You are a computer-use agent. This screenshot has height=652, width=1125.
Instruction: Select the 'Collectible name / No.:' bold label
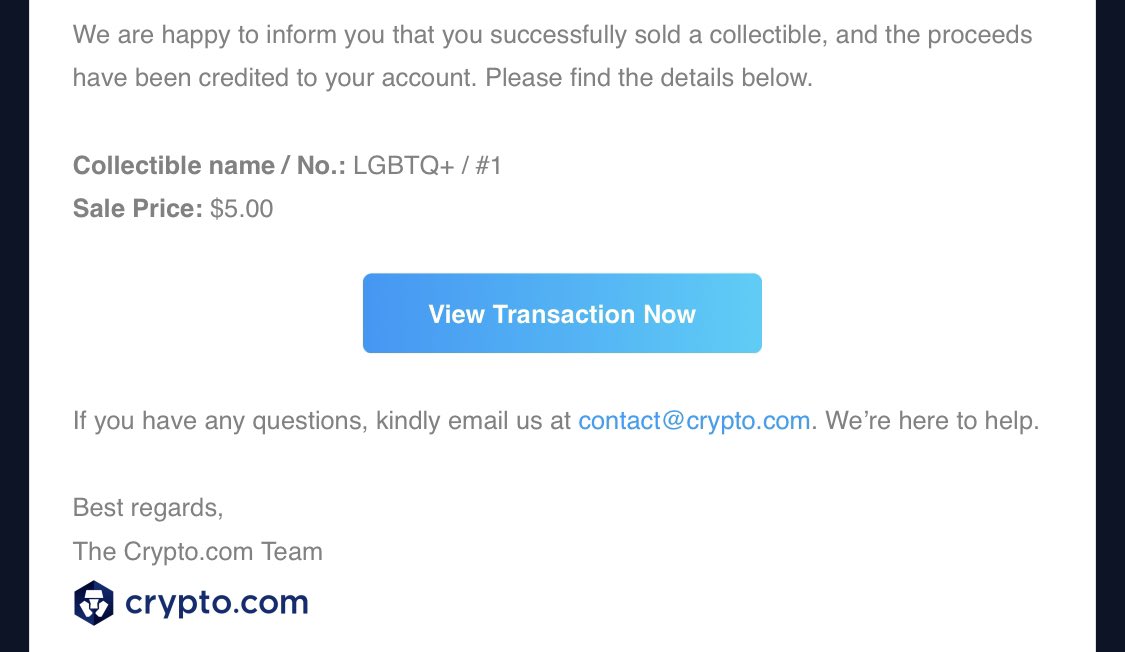coord(209,166)
